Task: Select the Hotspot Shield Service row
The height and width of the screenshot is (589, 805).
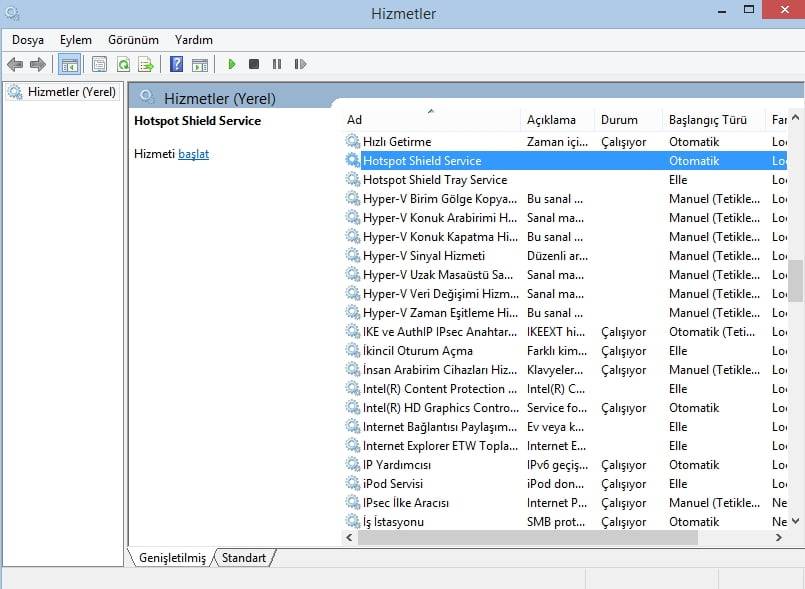Action: pos(565,161)
